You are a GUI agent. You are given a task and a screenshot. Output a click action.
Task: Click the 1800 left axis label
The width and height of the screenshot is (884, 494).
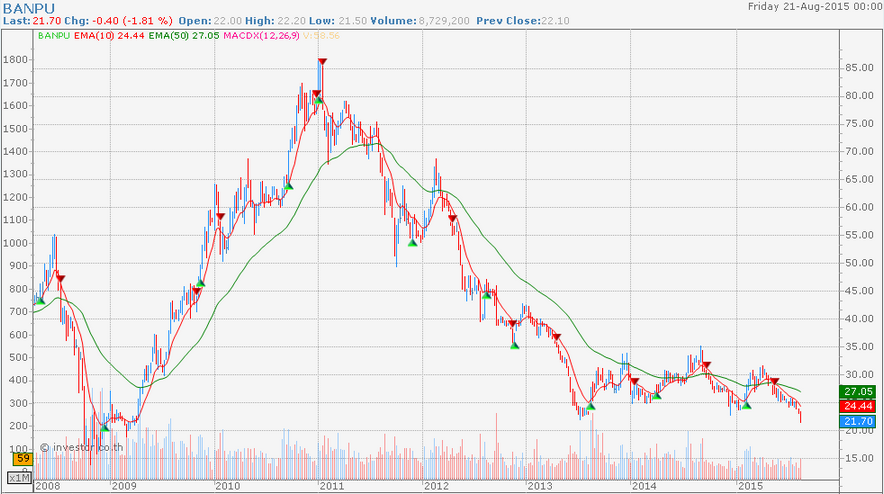point(14,60)
